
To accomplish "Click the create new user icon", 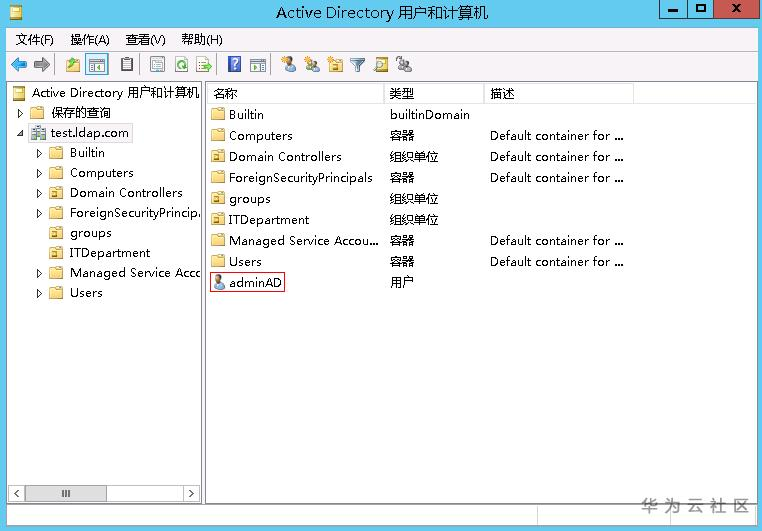I will point(289,65).
